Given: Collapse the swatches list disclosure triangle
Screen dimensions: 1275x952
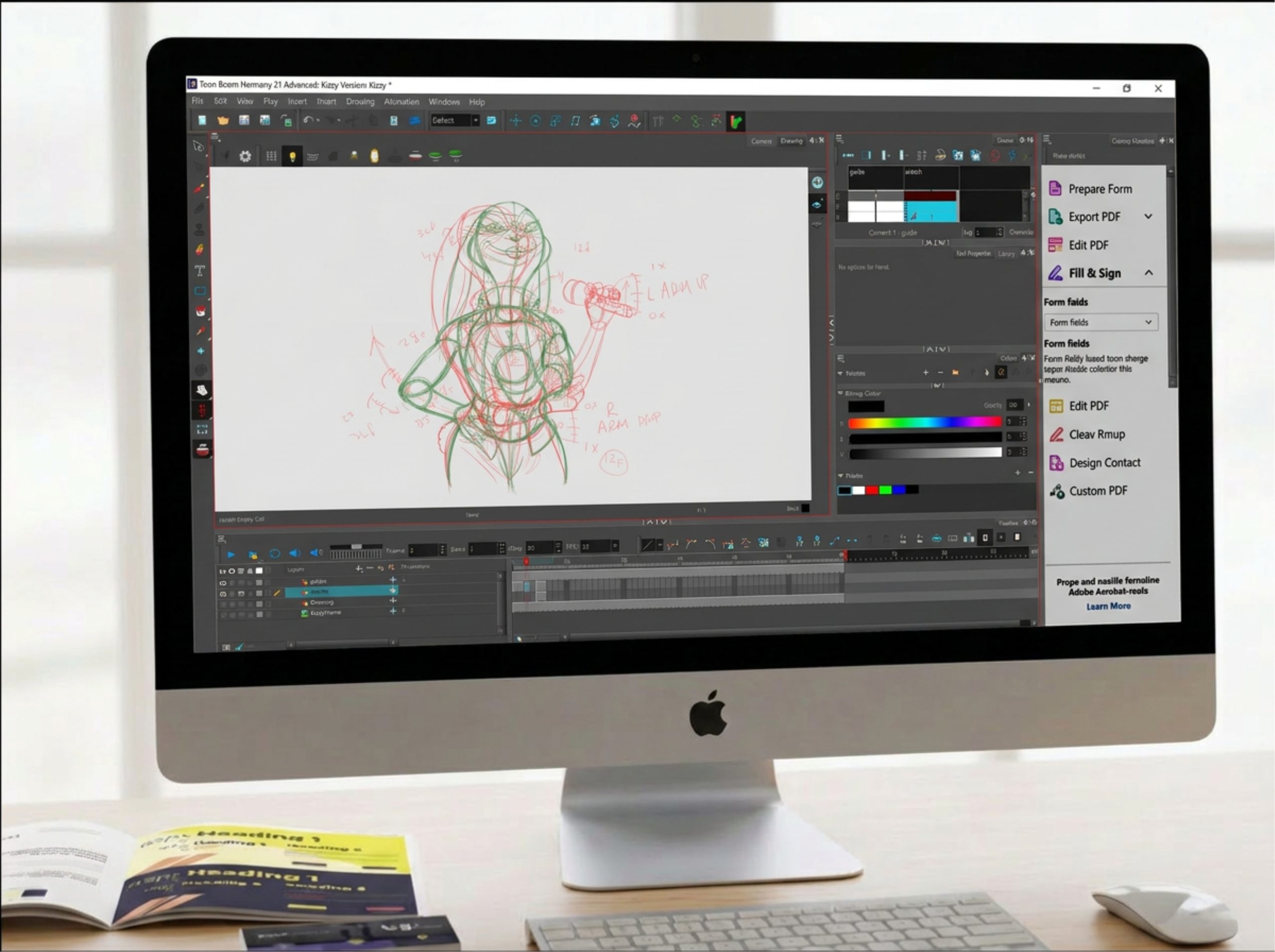Looking at the screenshot, I should [841, 475].
